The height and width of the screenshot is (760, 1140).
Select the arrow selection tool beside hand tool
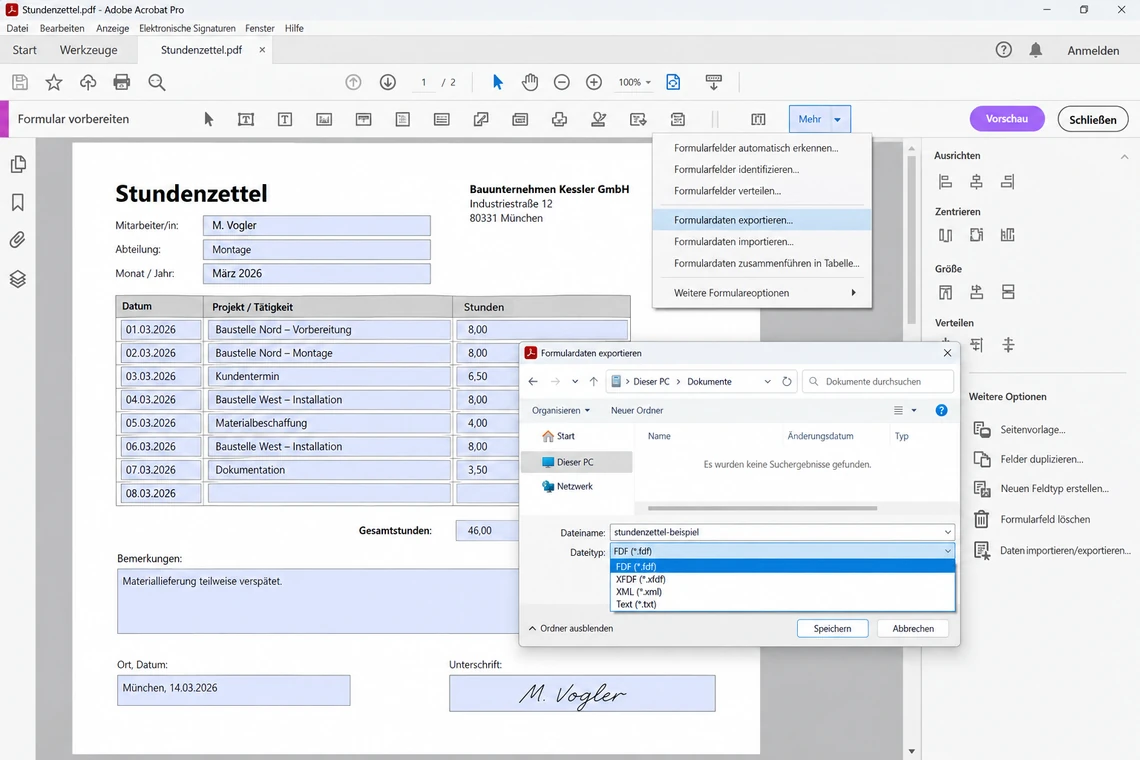click(x=497, y=82)
